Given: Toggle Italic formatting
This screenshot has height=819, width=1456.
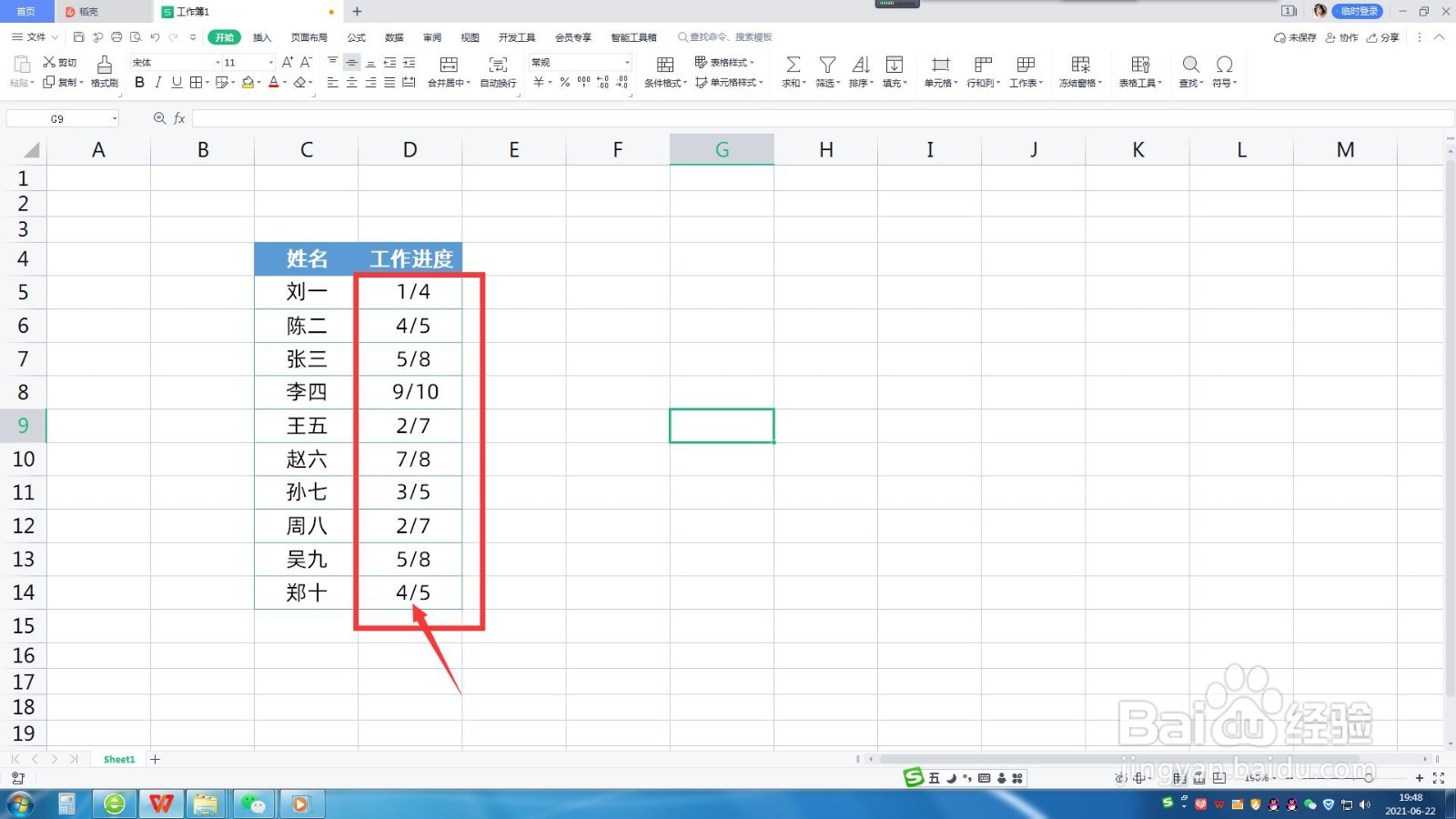Looking at the screenshot, I should click(x=158, y=82).
